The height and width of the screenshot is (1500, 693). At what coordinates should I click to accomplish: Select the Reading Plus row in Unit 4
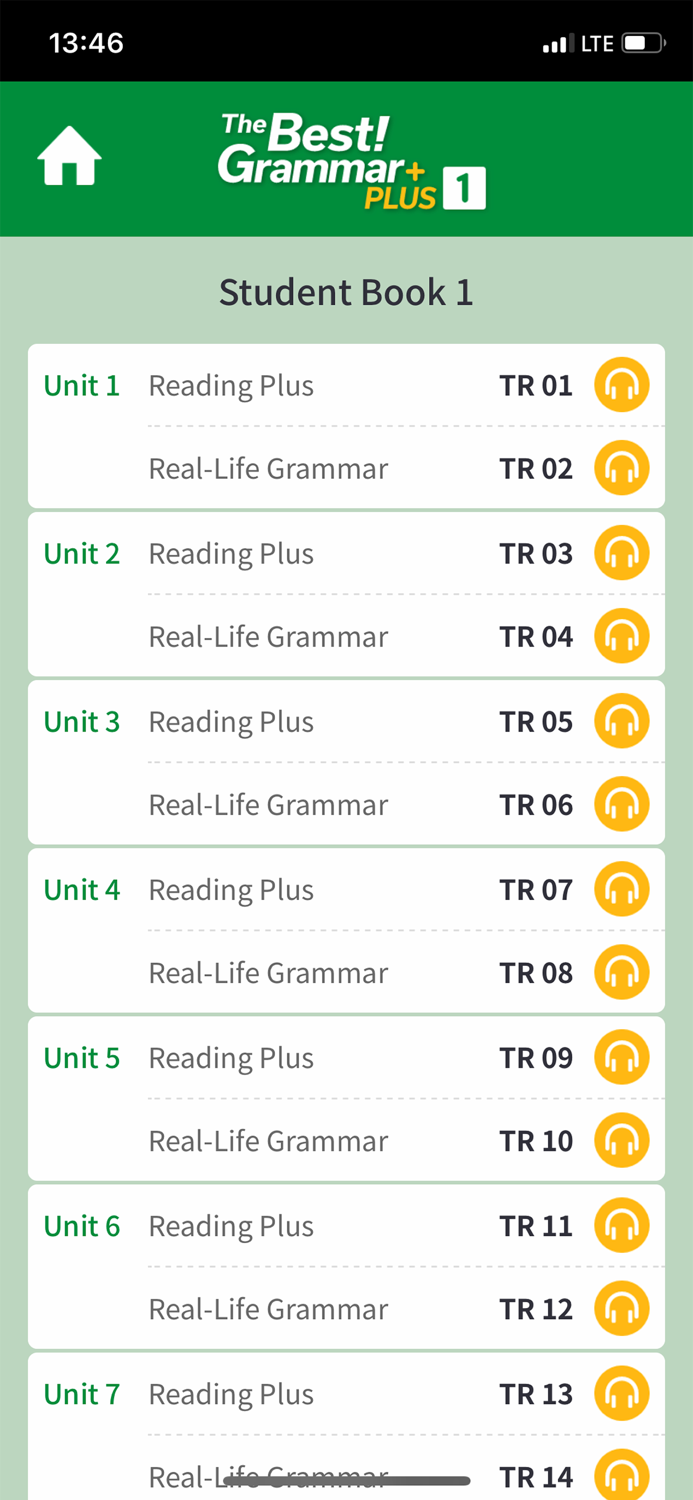(231, 888)
